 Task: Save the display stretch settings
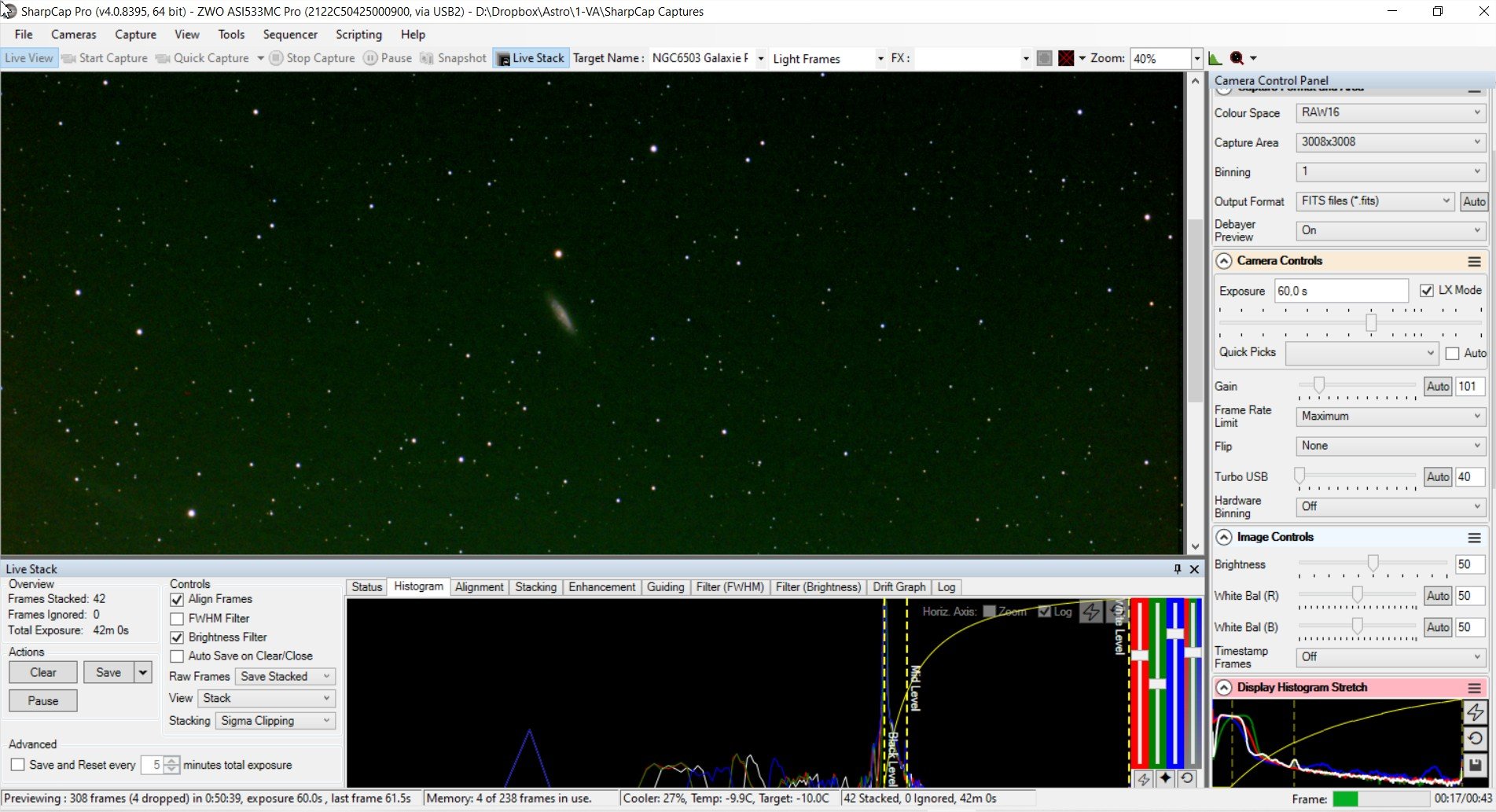coord(1475,765)
